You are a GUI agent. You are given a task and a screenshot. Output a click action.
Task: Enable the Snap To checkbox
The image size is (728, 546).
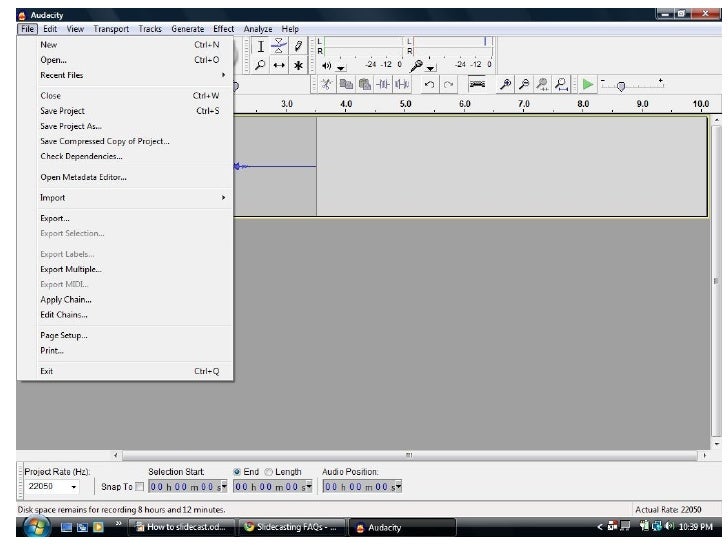(139, 487)
